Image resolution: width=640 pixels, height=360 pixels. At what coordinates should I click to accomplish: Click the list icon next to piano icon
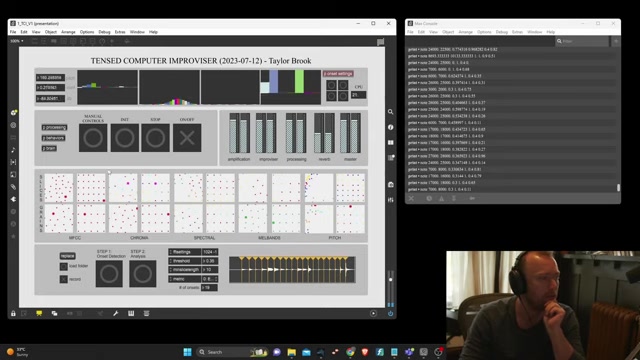[147, 313]
